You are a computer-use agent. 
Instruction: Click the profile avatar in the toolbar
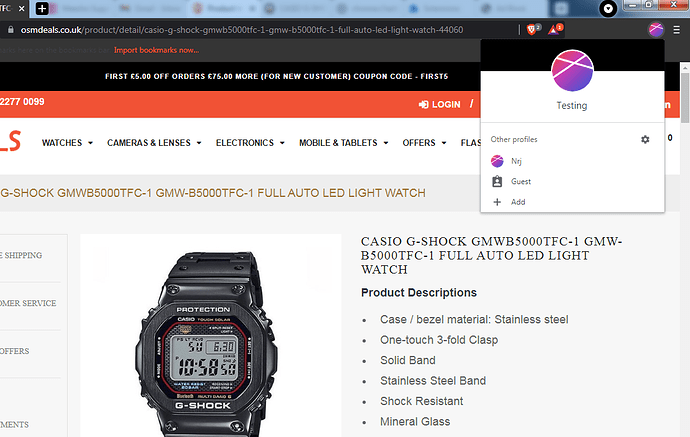656,29
